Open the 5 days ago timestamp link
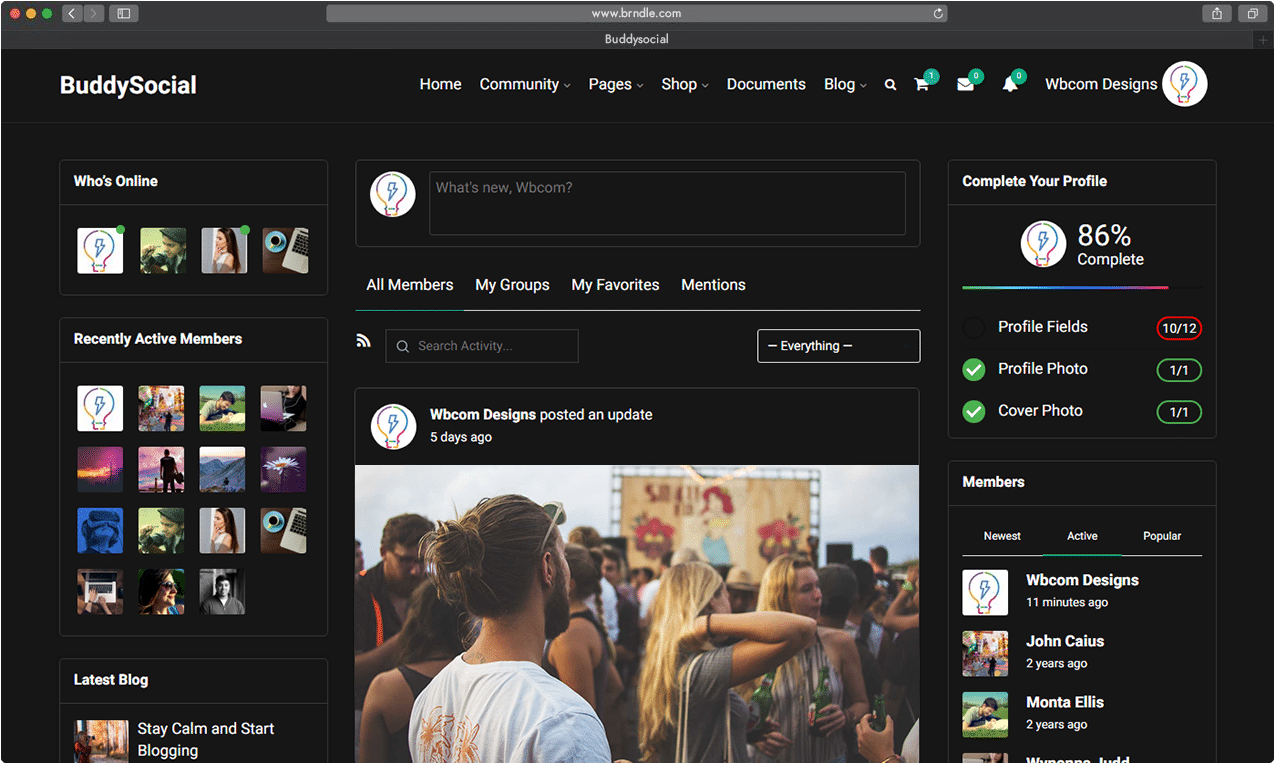 [461, 437]
